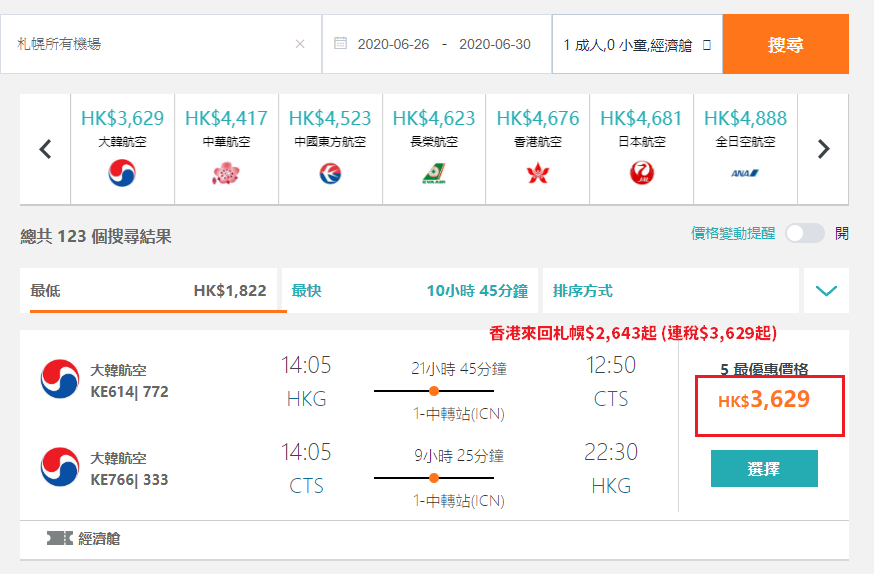
Task: Click HK$3,629 大韓航空 price in carousel
Action: (122, 118)
